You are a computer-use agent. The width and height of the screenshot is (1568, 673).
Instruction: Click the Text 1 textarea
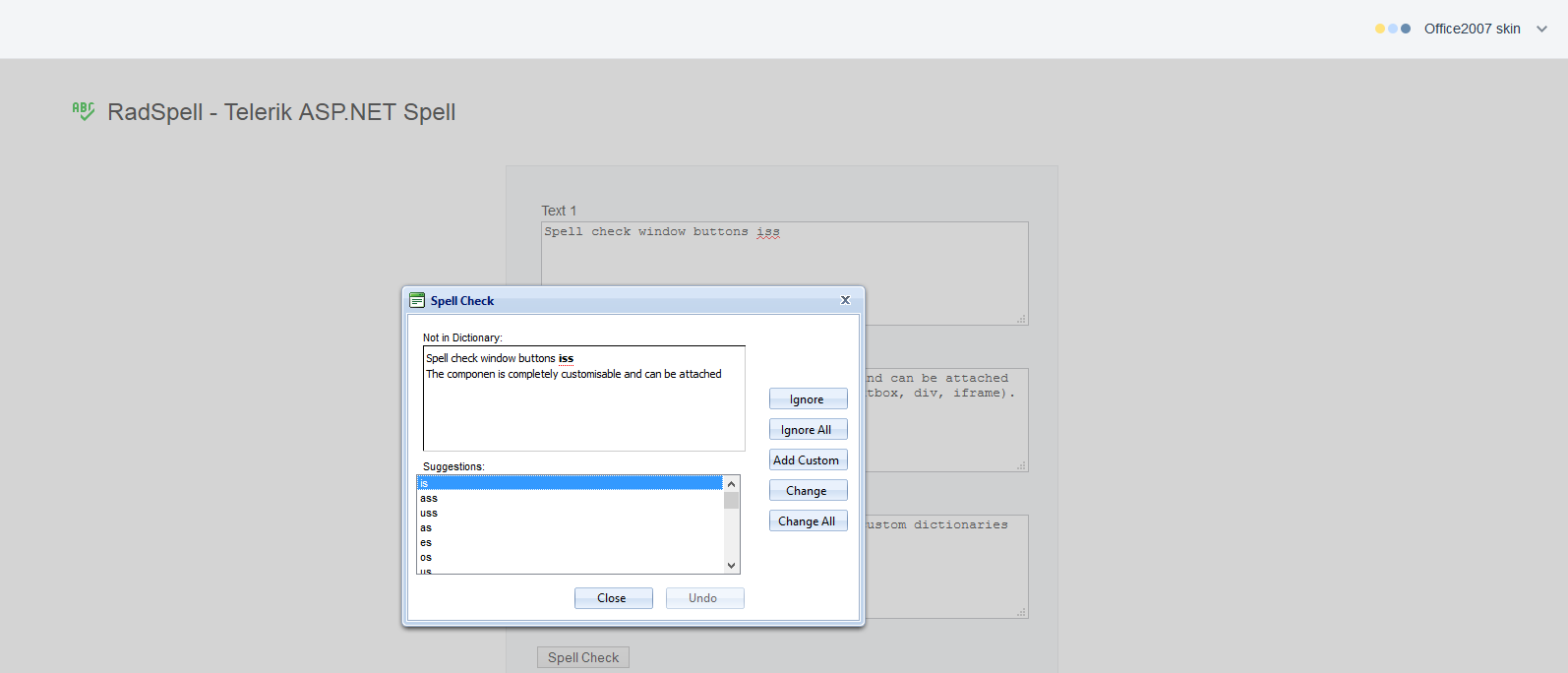pyautogui.click(x=785, y=274)
